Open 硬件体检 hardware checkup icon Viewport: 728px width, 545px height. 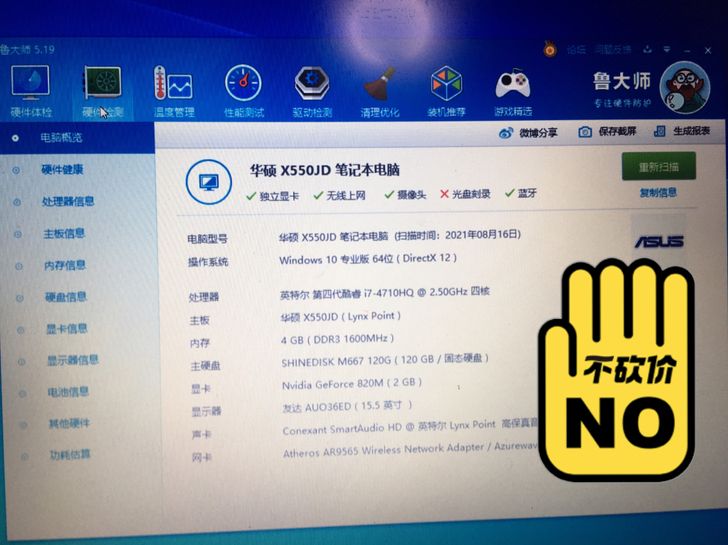tap(30, 83)
